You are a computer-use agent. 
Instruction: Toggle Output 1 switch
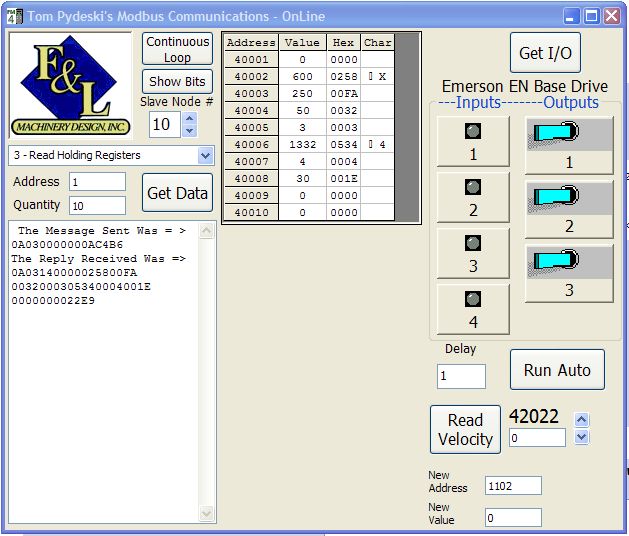pyautogui.click(x=568, y=133)
